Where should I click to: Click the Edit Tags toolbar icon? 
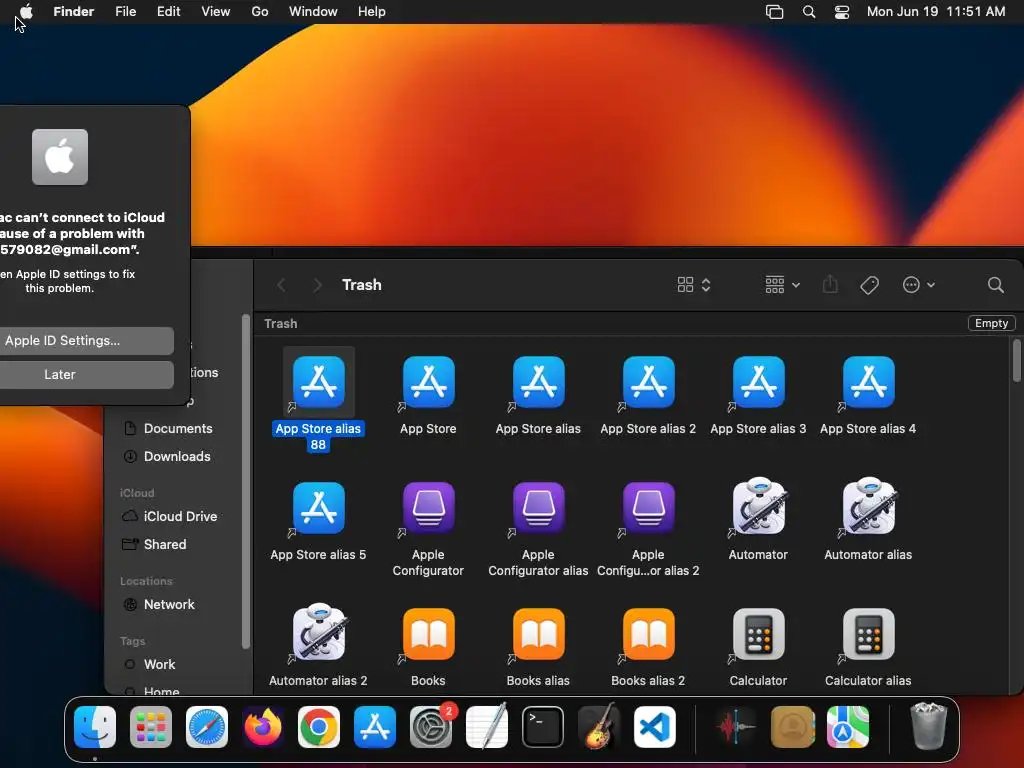pyautogui.click(x=869, y=285)
